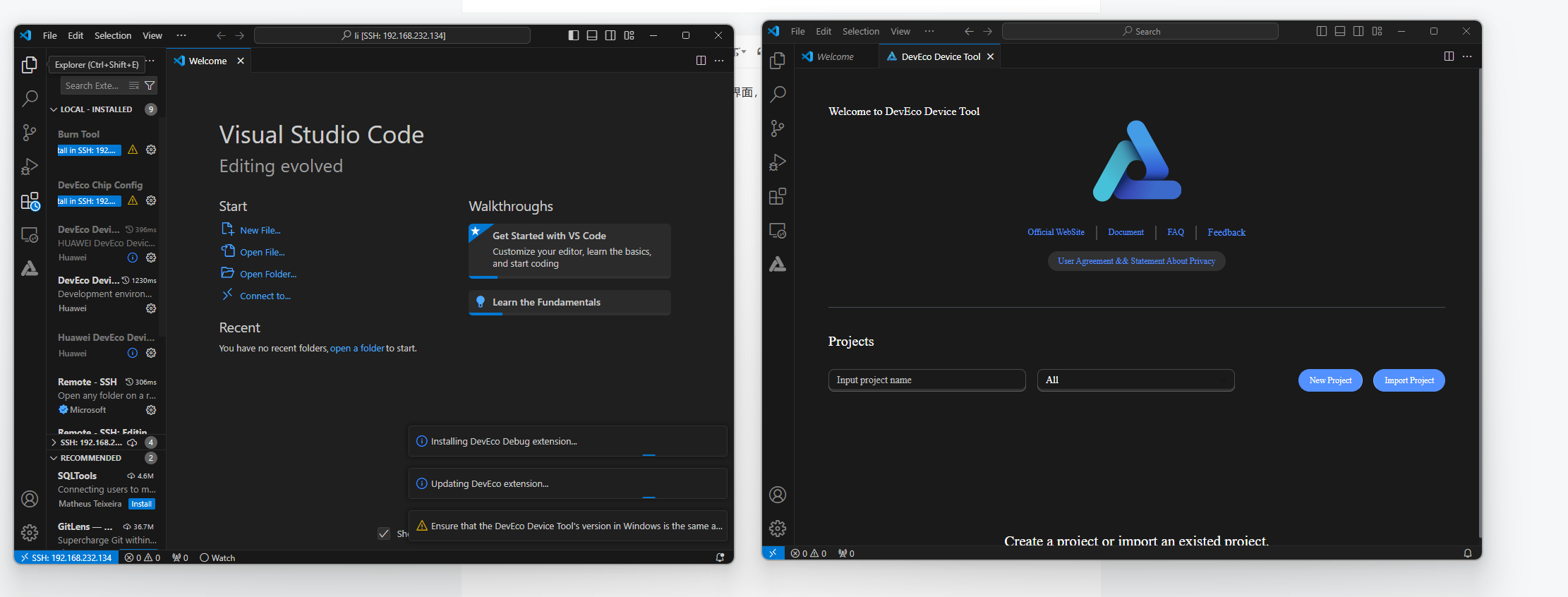Open Edit menu in right window
The width and height of the screenshot is (1568, 597).
(824, 31)
